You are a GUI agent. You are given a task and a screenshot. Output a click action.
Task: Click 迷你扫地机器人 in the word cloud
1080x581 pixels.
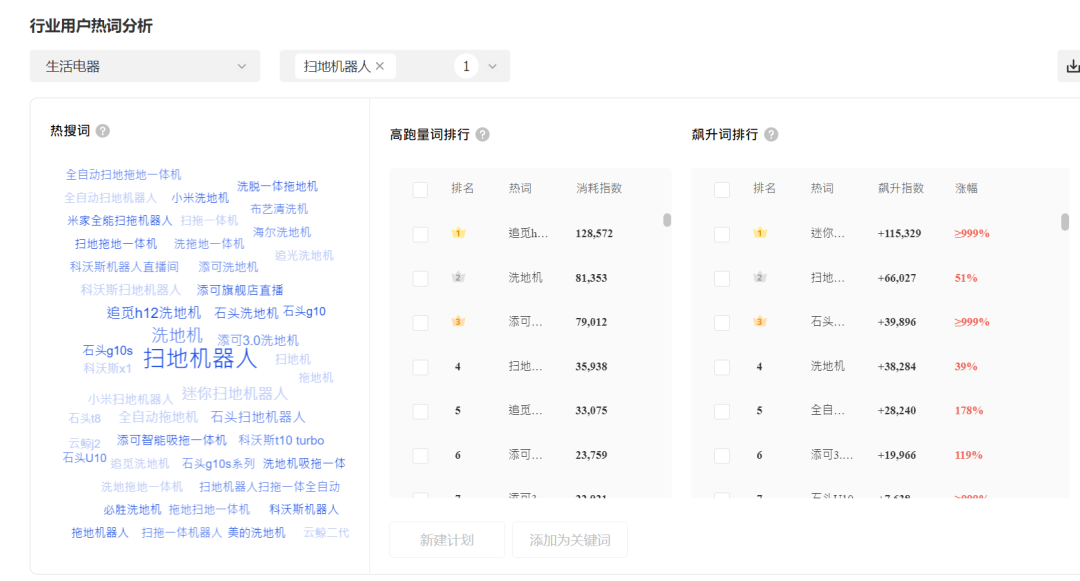(x=235, y=393)
